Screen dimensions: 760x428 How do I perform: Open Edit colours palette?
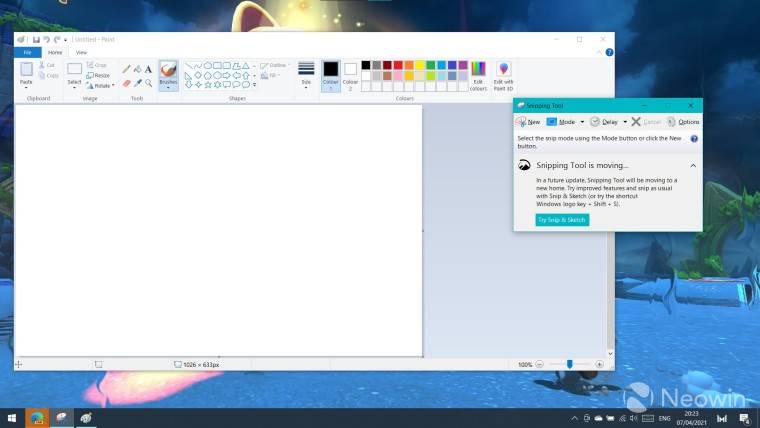click(x=478, y=76)
